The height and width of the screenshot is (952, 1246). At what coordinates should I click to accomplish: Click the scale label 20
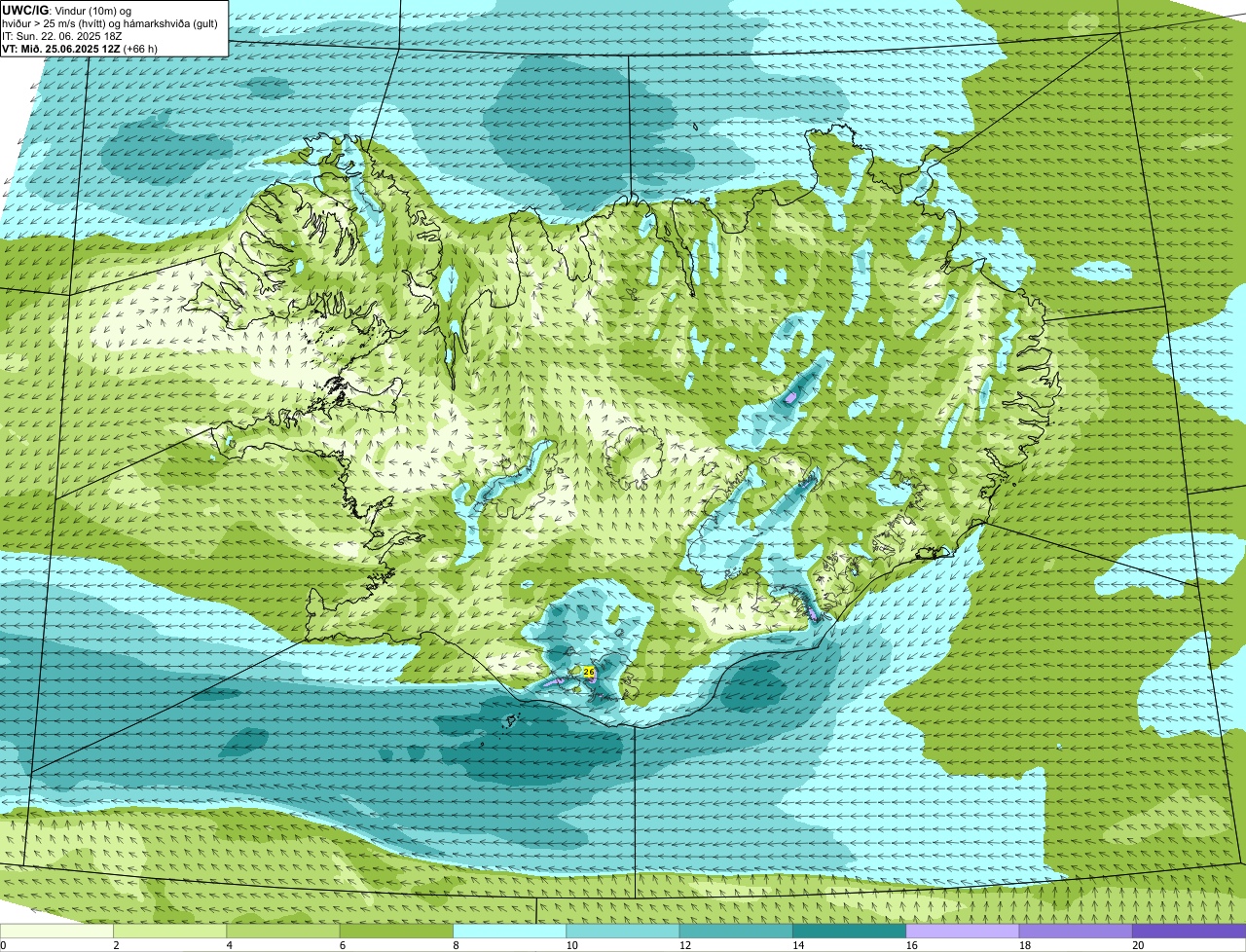click(x=1138, y=945)
